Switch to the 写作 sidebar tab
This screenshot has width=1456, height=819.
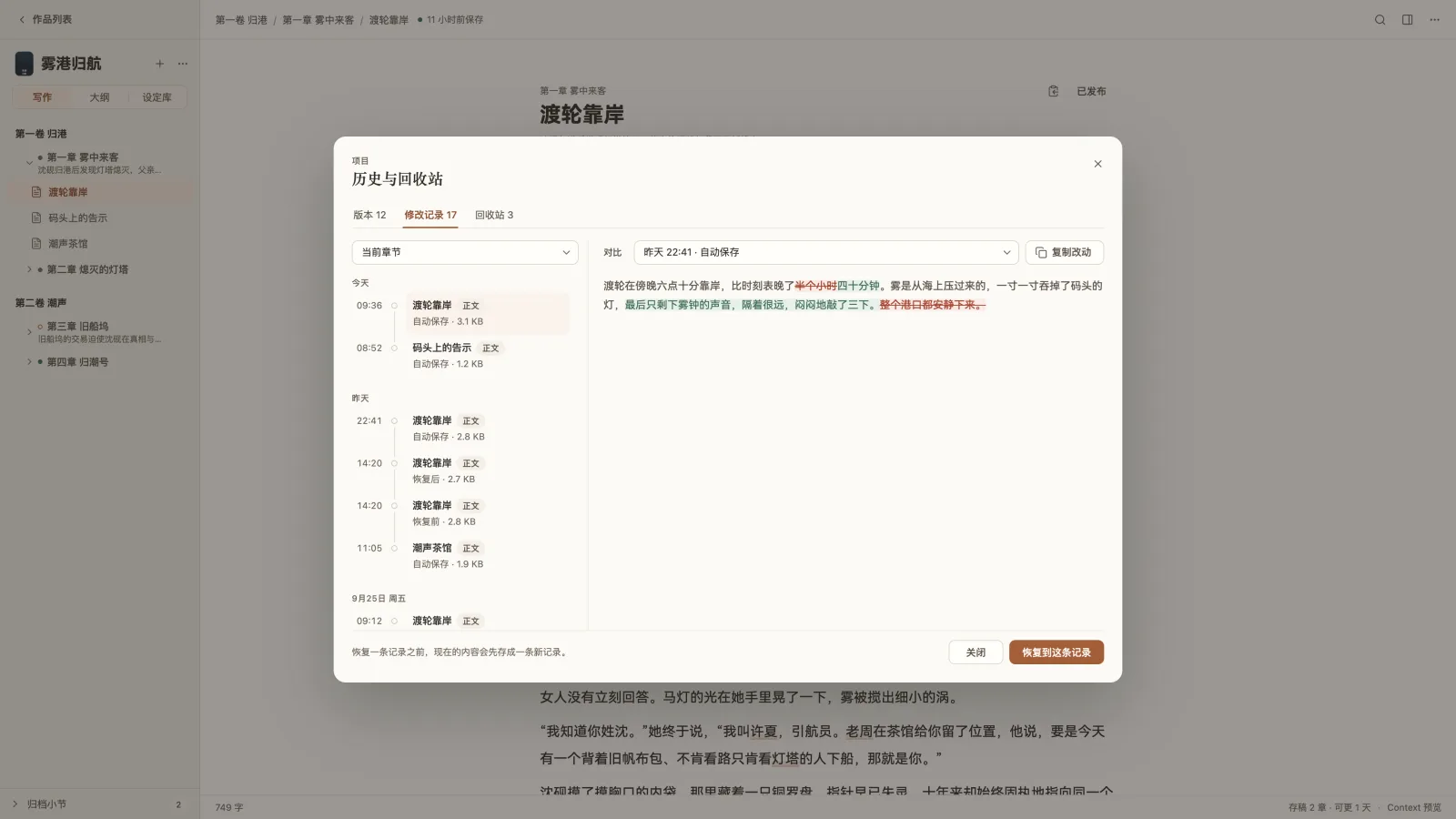coord(42,97)
